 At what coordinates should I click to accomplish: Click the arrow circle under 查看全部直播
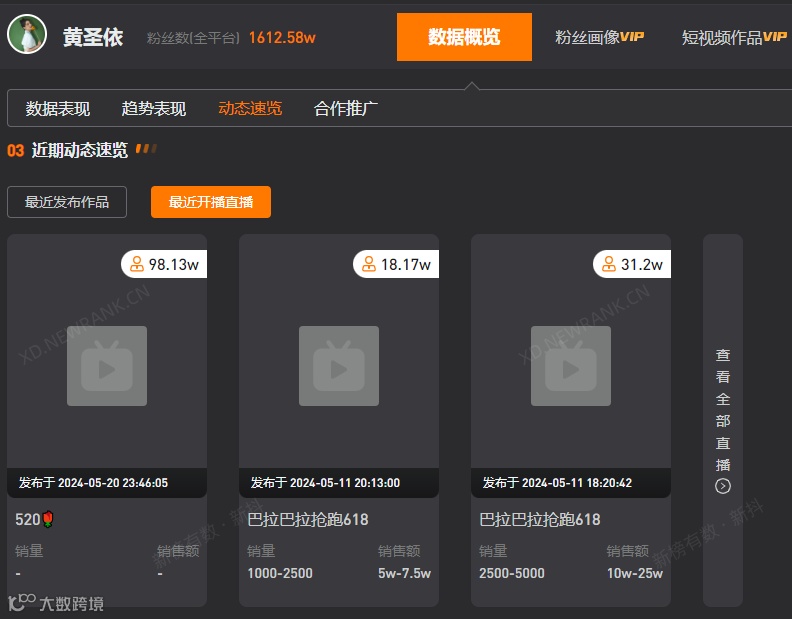(x=723, y=486)
